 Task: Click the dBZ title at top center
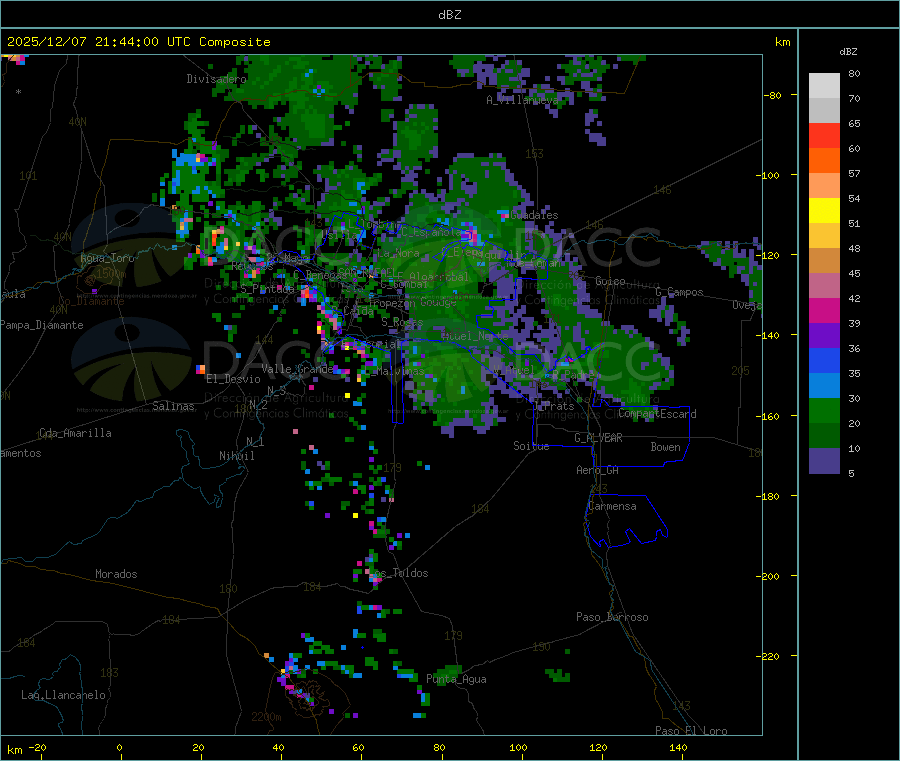(x=449, y=15)
